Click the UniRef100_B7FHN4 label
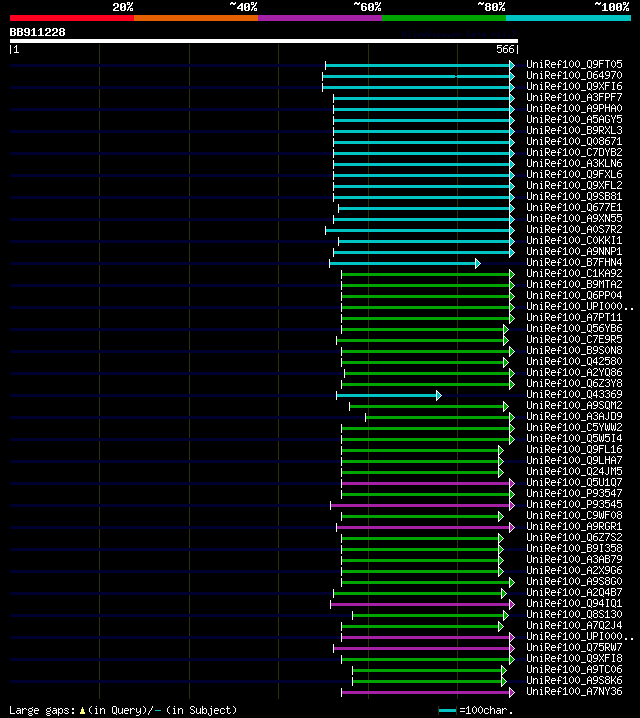 point(574,262)
